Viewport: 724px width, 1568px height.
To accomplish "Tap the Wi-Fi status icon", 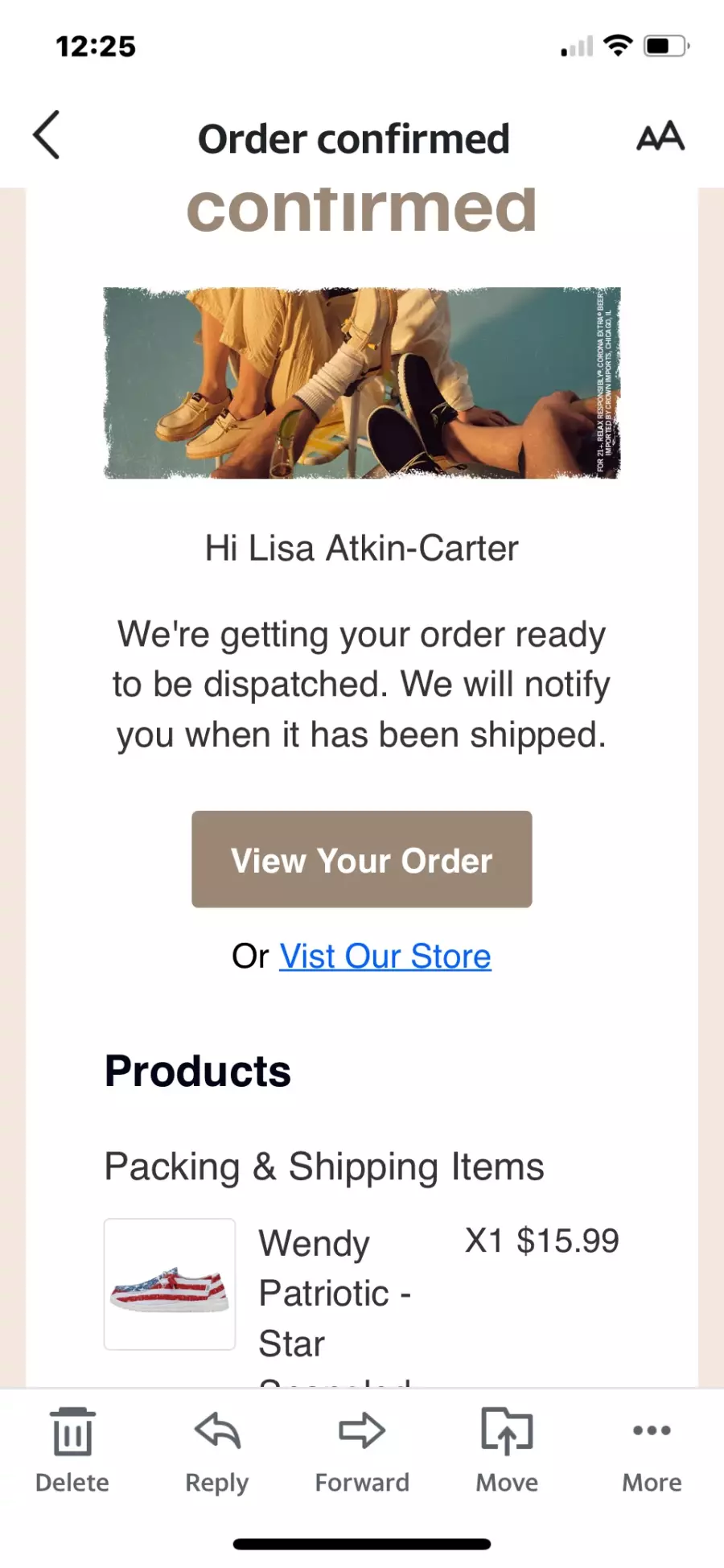I will pos(618,46).
